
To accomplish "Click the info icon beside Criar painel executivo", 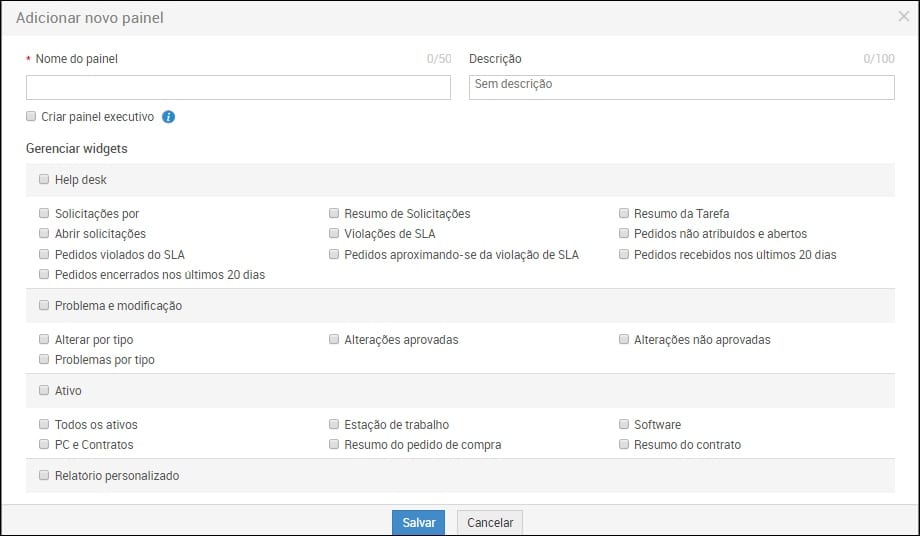I will click(x=168, y=117).
